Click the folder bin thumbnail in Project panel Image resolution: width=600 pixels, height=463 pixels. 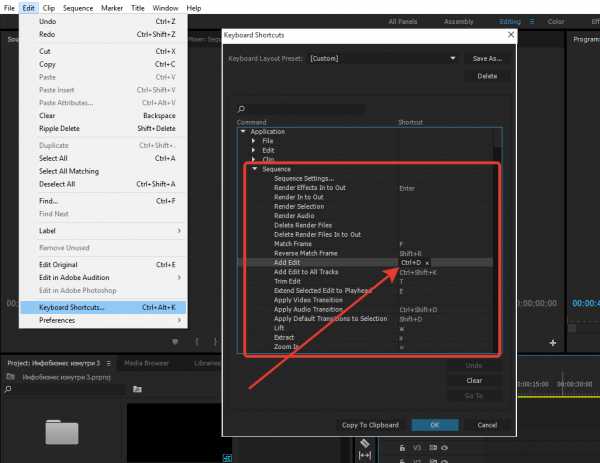coord(61,432)
